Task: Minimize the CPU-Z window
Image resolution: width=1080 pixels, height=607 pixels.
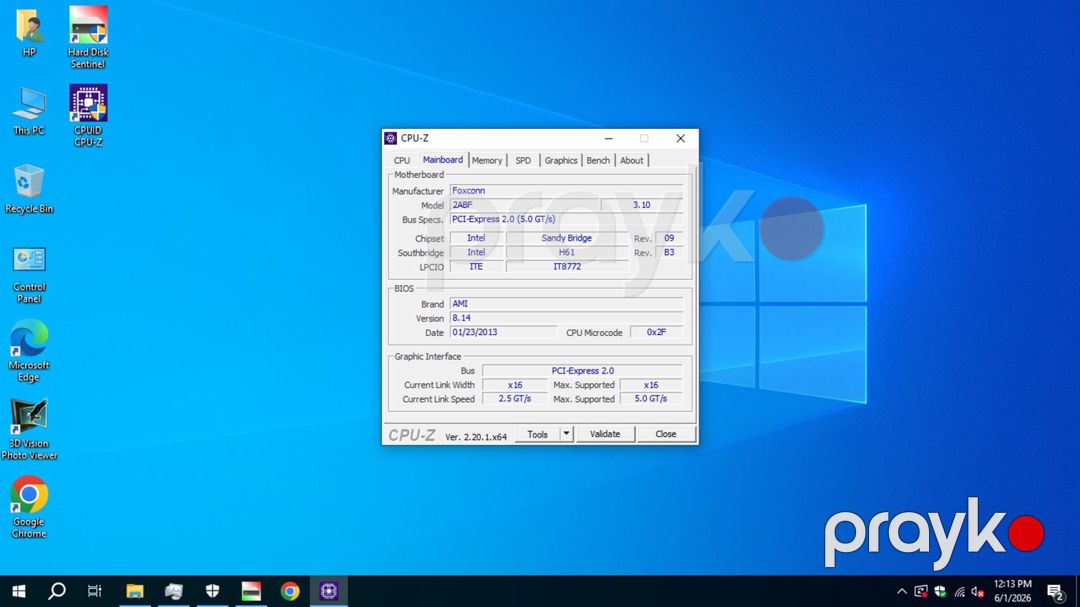Action: point(608,138)
